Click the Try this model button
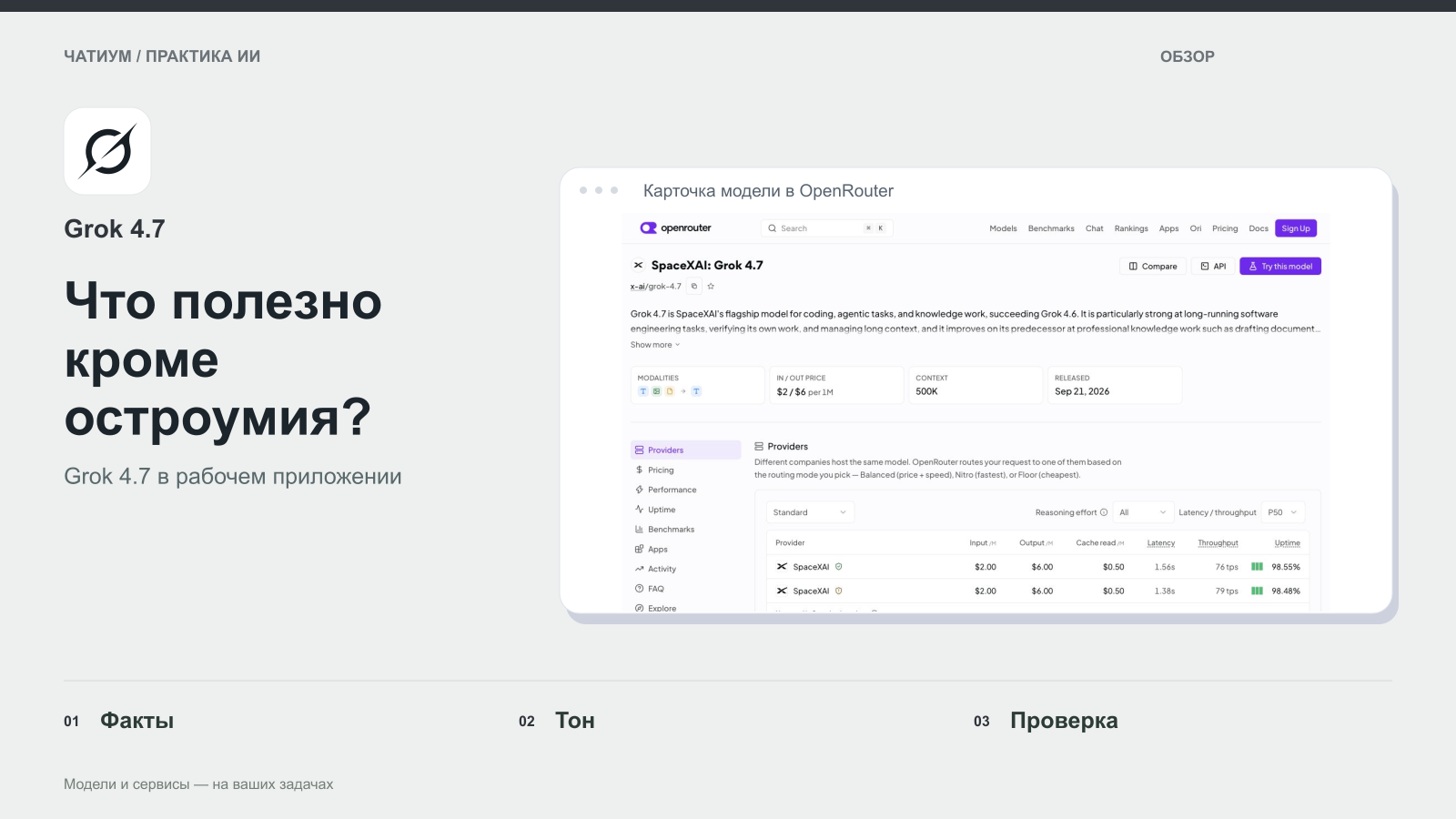Viewport: 1456px width, 819px height. coord(1280,267)
